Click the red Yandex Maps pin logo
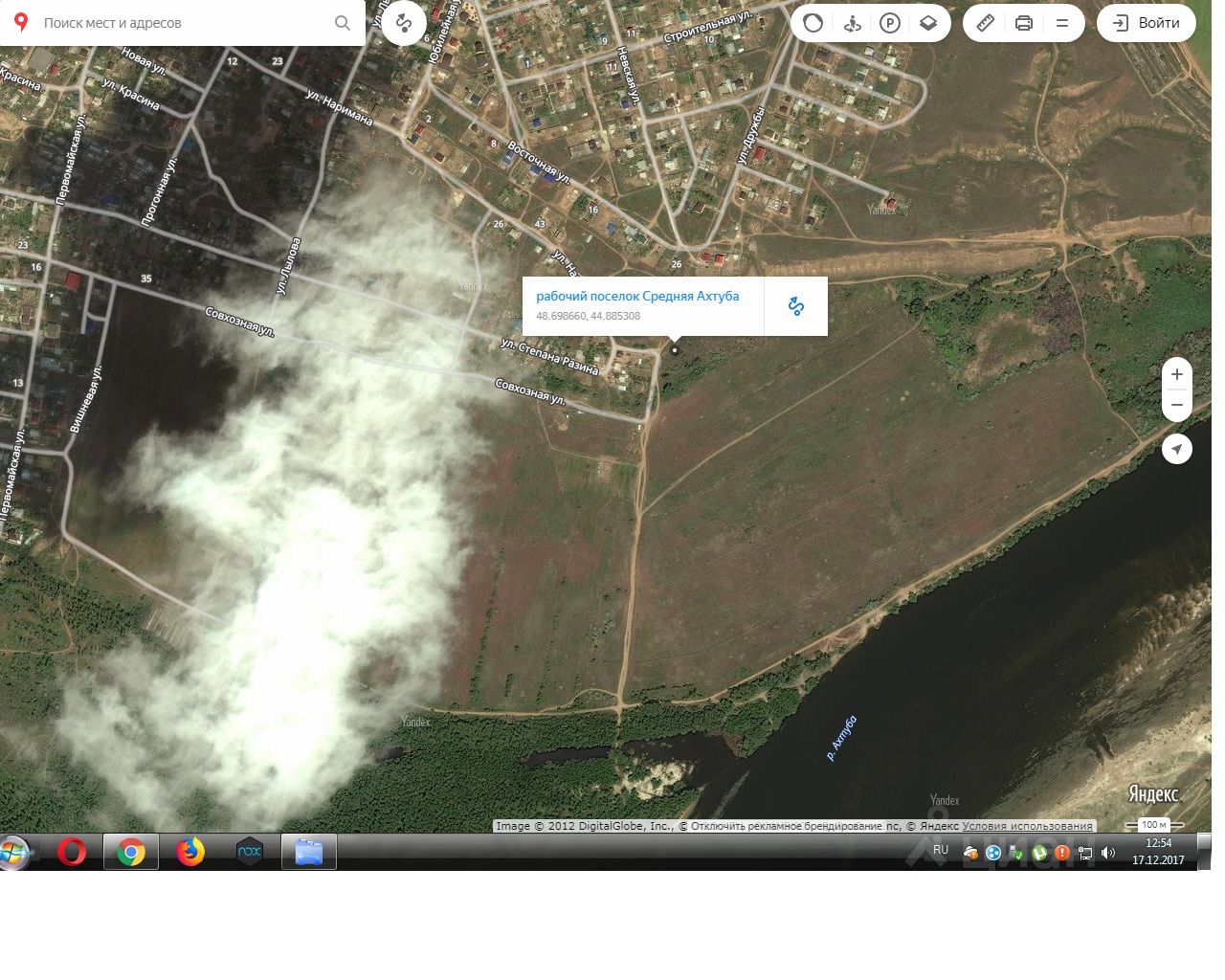Viewport: 1225px width, 980px height. [21, 22]
